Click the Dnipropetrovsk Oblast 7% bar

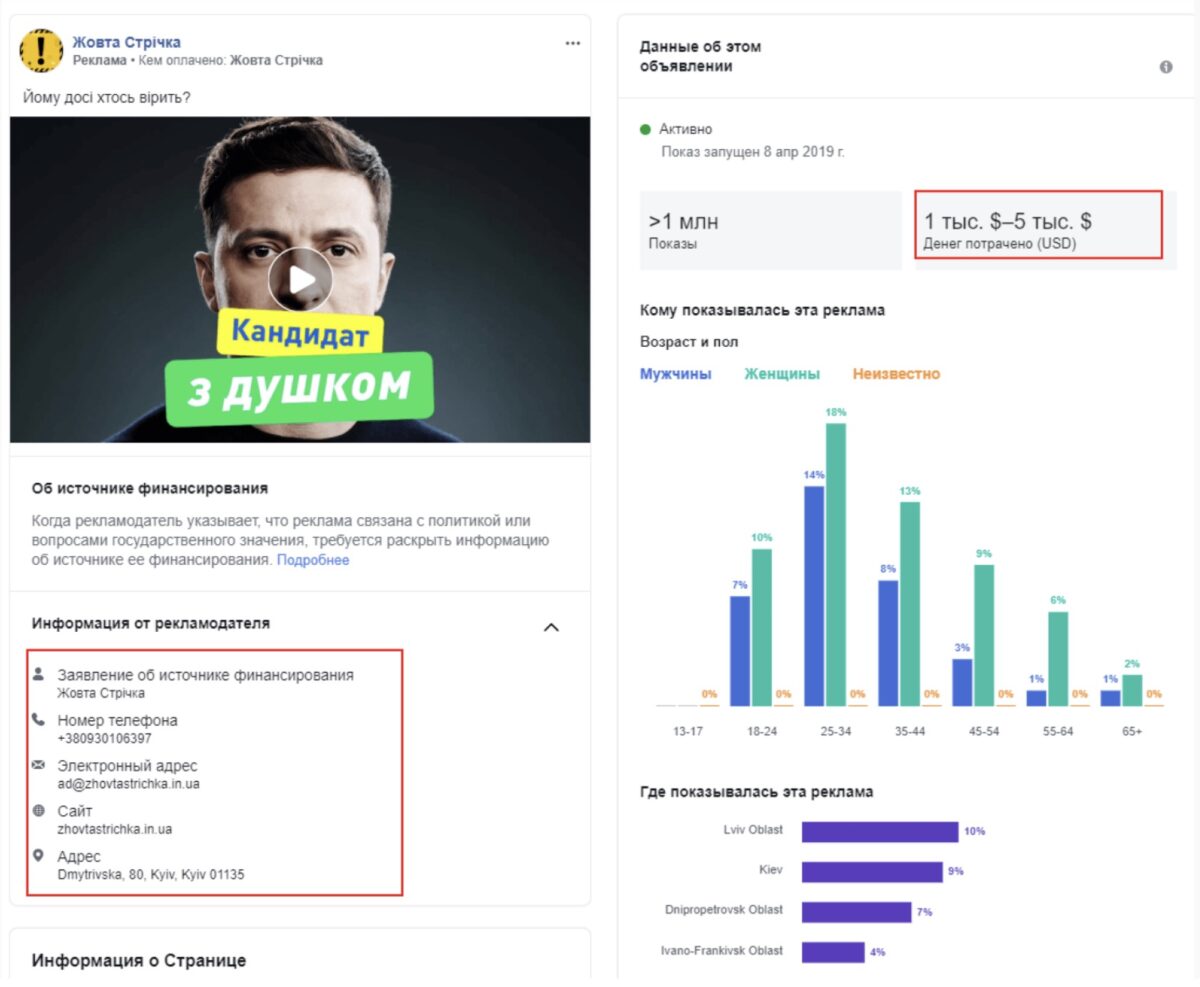[x=857, y=912]
